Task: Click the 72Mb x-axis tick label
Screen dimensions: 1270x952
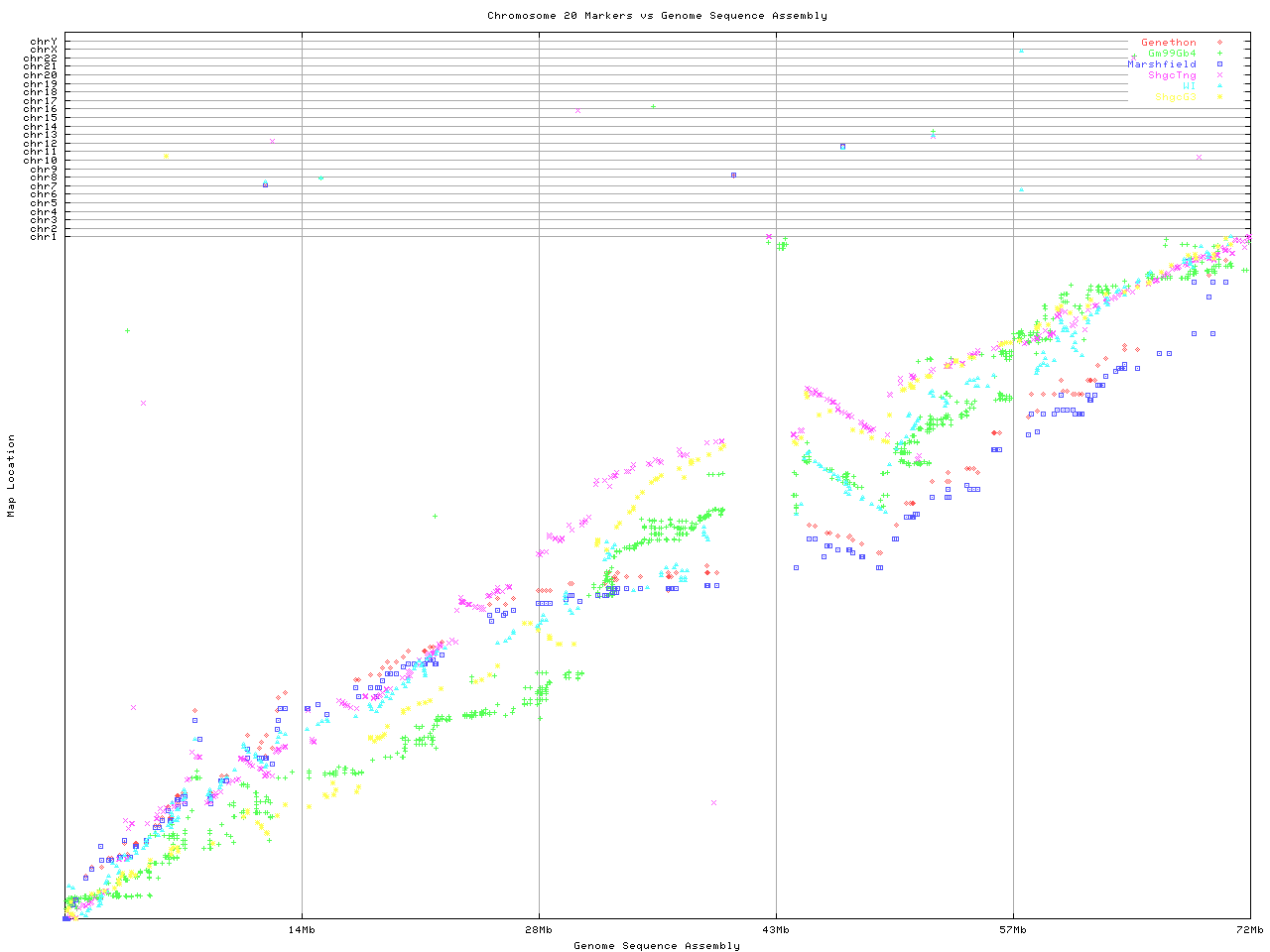Action: tap(1249, 930)
